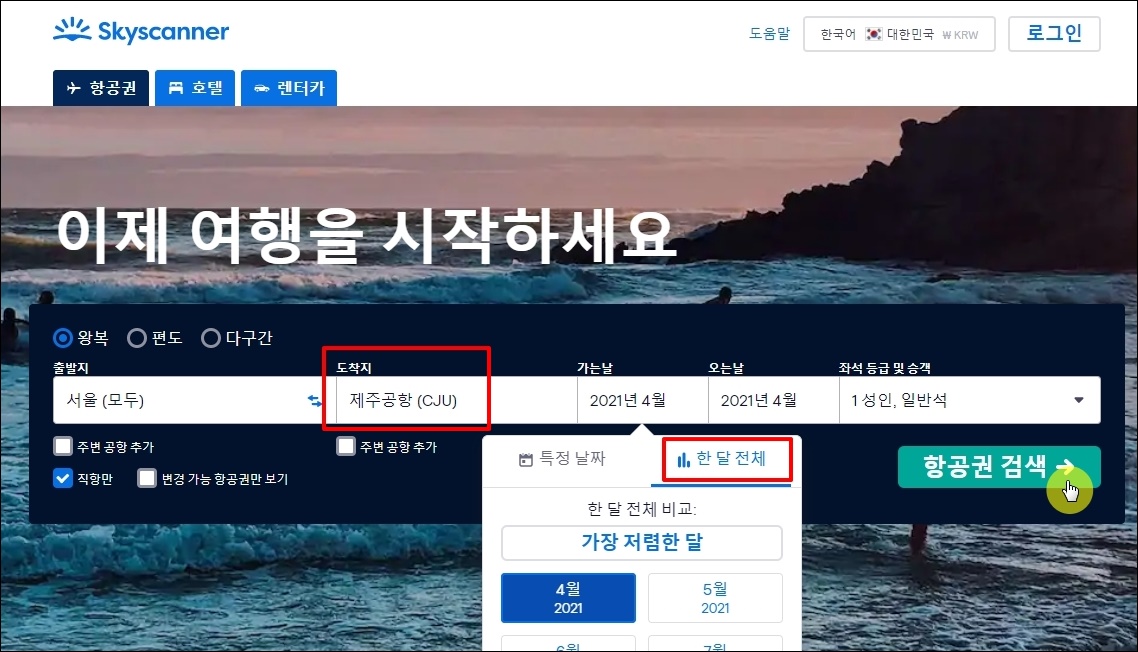Select the 항공권 flights tab
This screenshot has width=1138, height=652.
click(101, 88)
